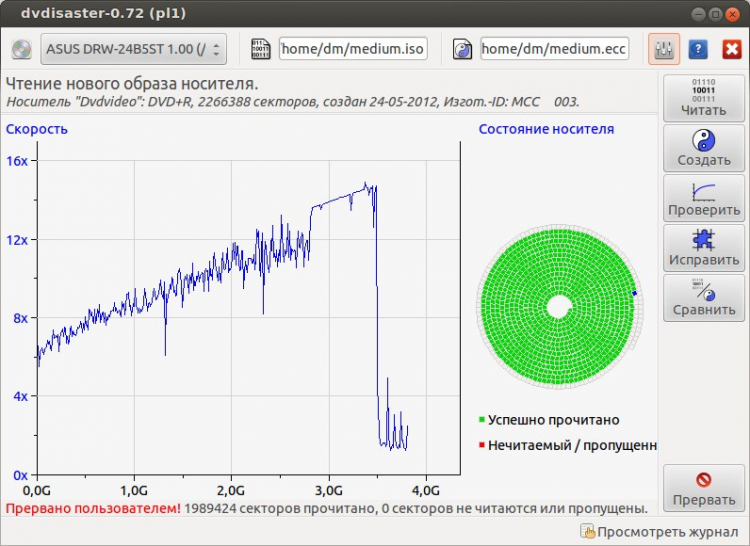750x546 pixels.
Task: Click the Читать (Read) button
Action: tap(704, 98)
